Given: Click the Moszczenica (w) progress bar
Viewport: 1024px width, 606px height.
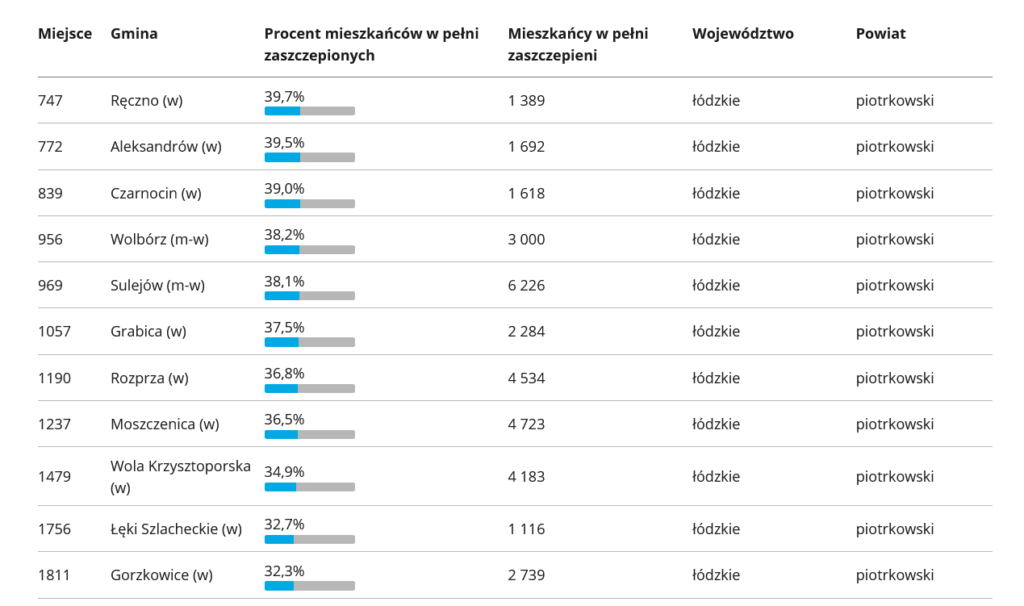Looking at the screenshot, I should click(x=309, y=434).
